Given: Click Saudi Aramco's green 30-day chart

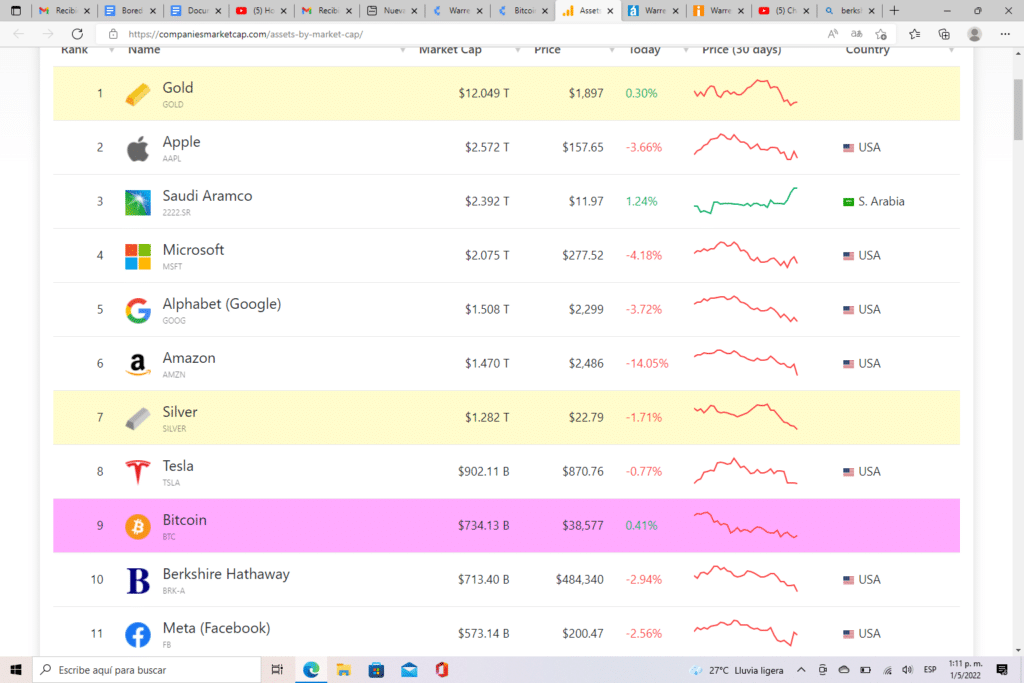Looking at the screenshot, I should [x=745, y=200].
